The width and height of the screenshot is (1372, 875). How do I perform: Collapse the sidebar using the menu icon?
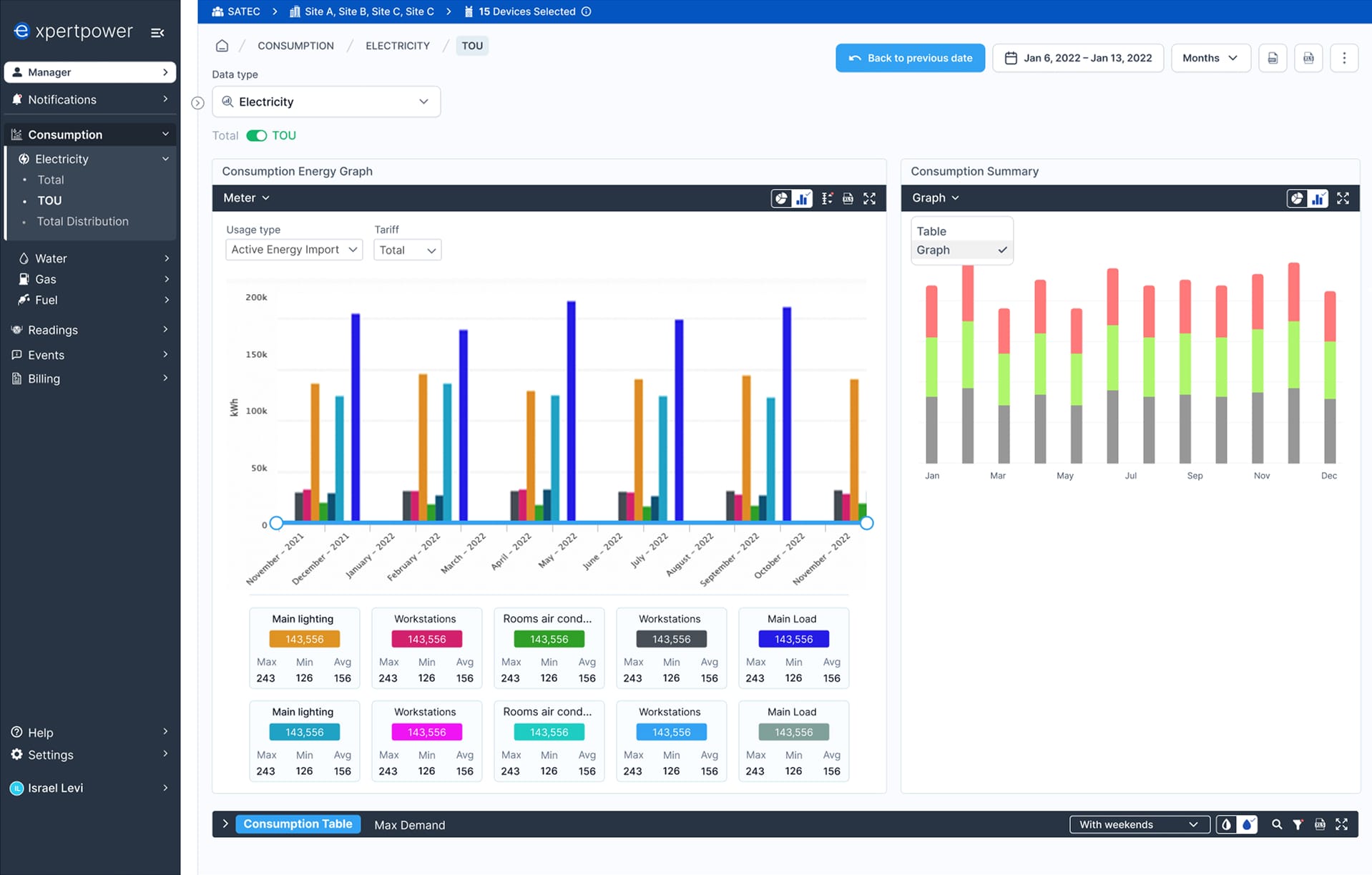(x=157, y=33)
